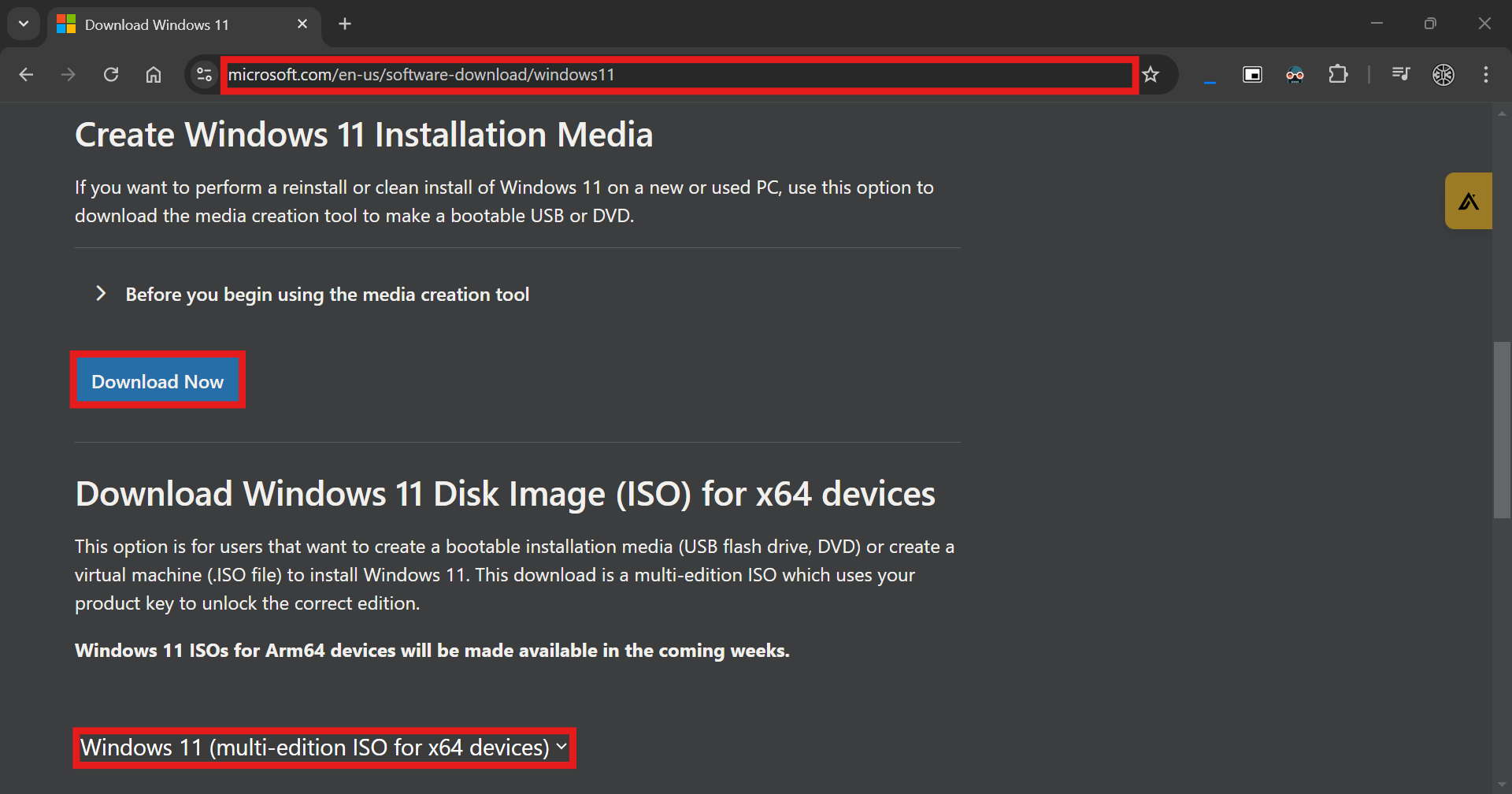Open the Extensions puzzle menu
This screenshot has width=1512, height=794.
click(1338, 75)
